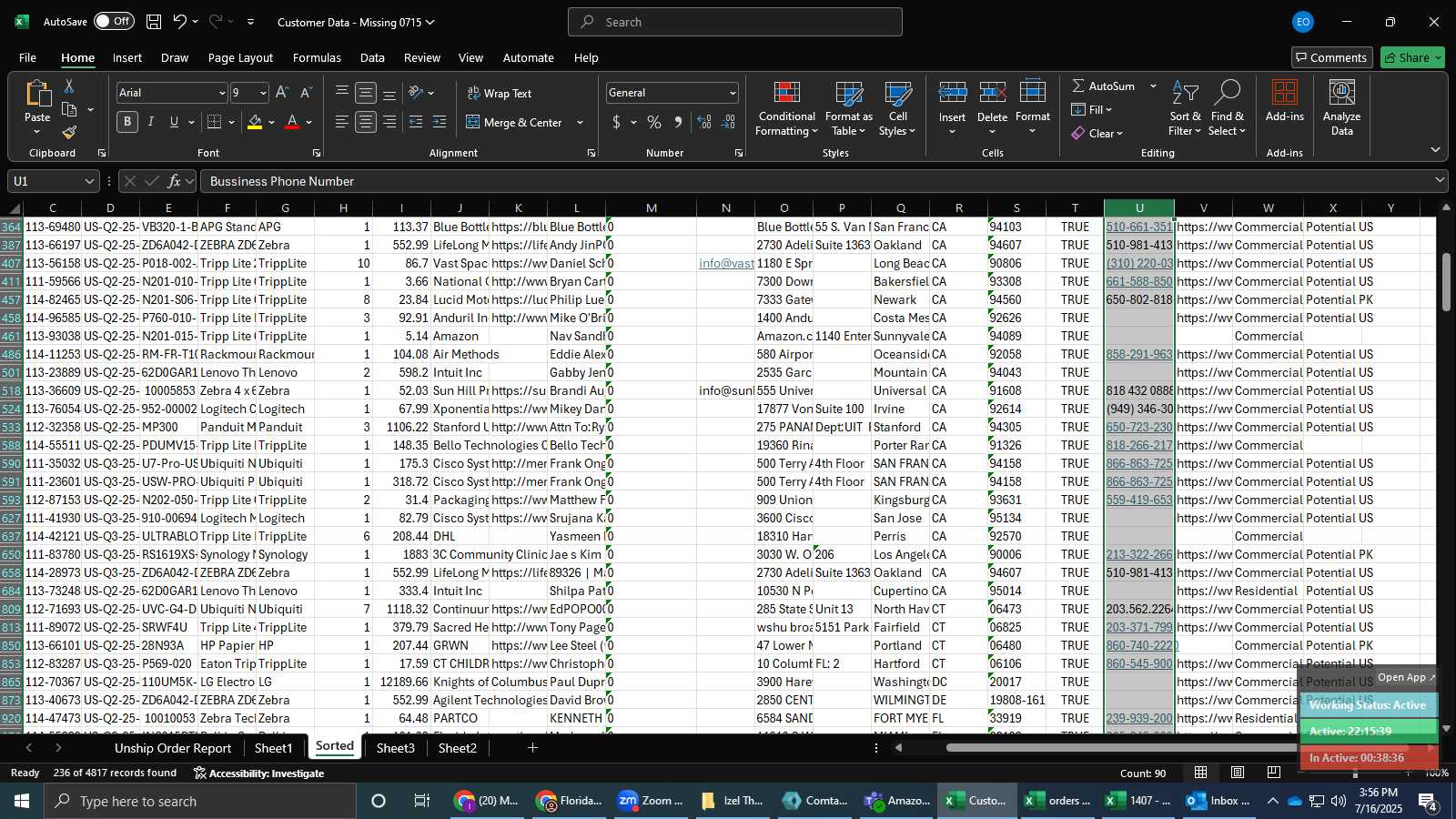Click the Increase Indent icon
Image resolution: width=1456 pixels, height=819 pixels.
[x=440, y=122]
